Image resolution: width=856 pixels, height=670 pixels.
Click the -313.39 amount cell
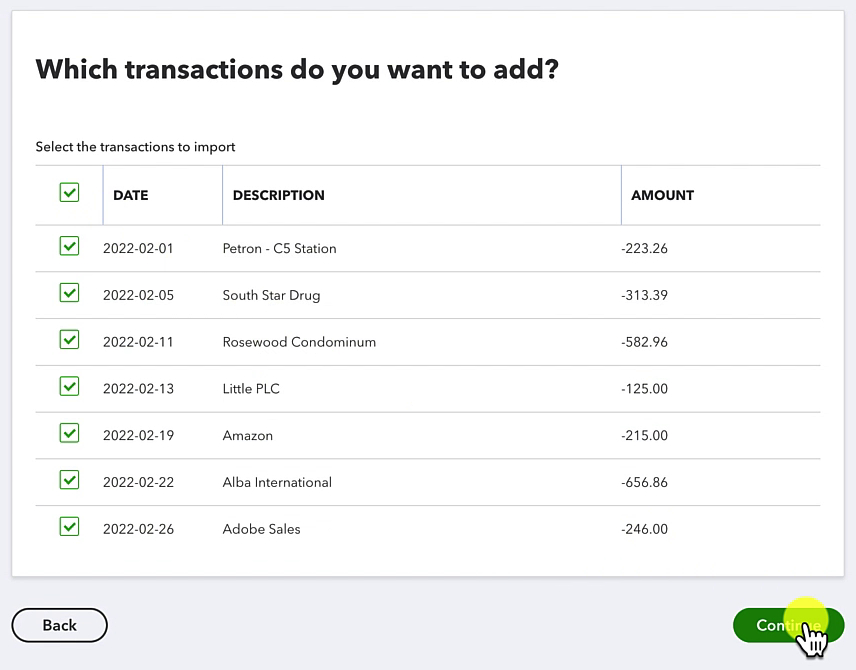(x=644, y=295)
